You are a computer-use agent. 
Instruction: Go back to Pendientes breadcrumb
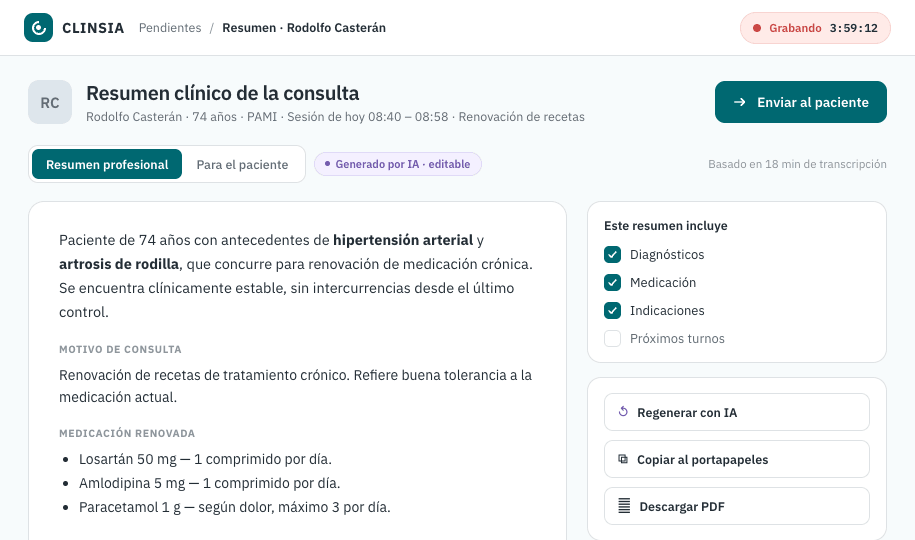tap(170, 28)
